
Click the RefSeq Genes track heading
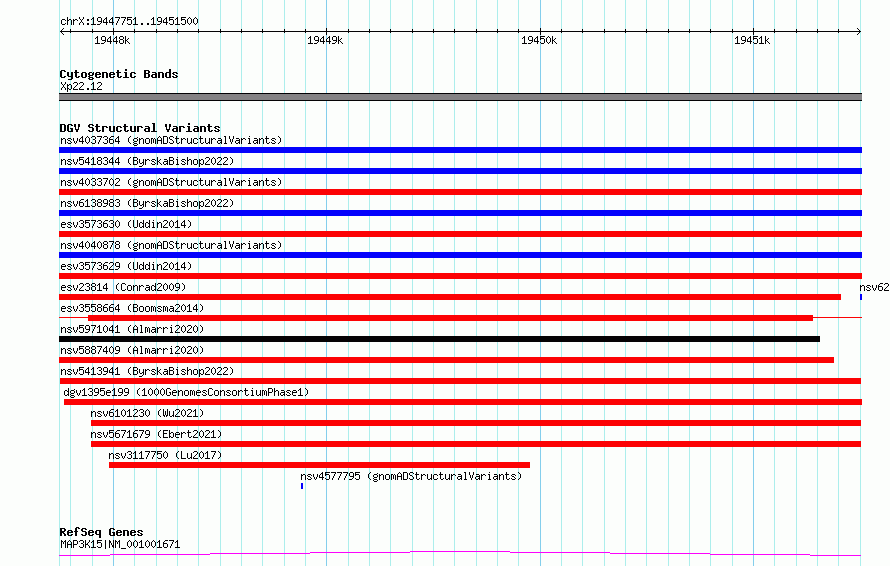[101, 532]
